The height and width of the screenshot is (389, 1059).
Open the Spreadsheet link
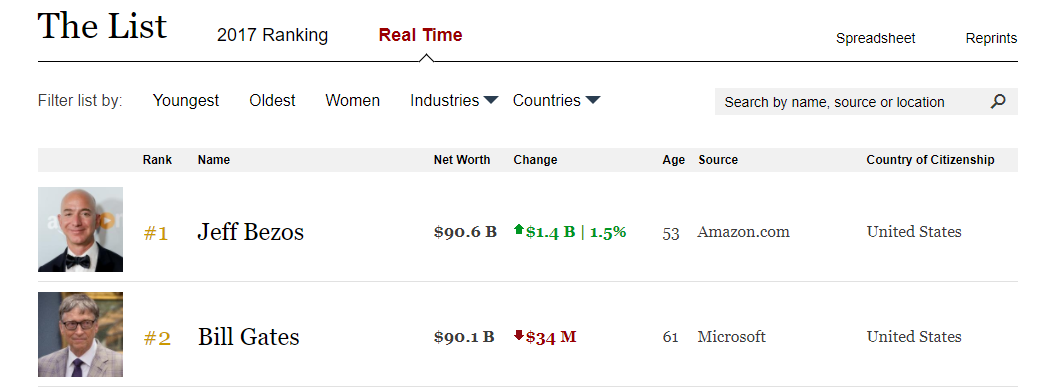875,38
